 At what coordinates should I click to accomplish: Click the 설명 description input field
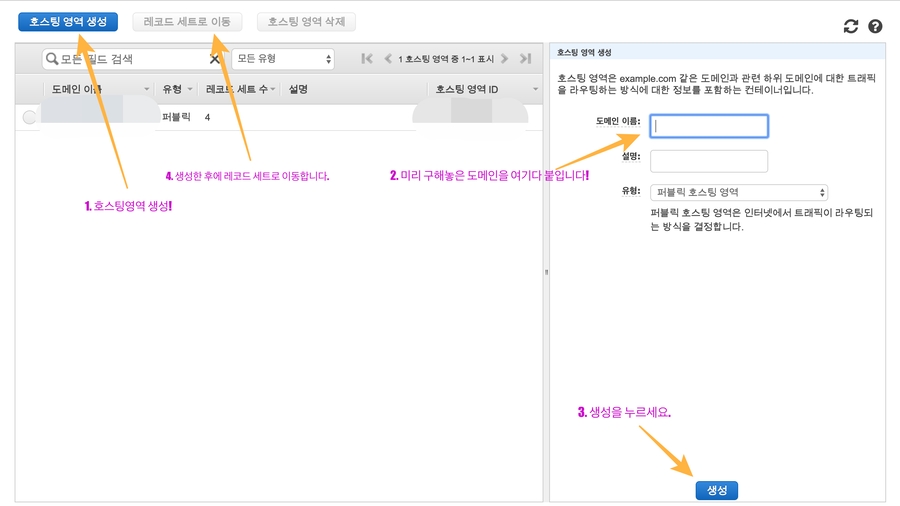[709, 161]
